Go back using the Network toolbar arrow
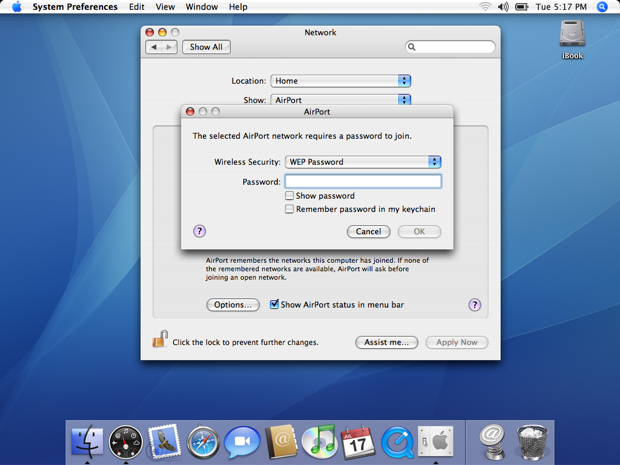 pos(154,47)
